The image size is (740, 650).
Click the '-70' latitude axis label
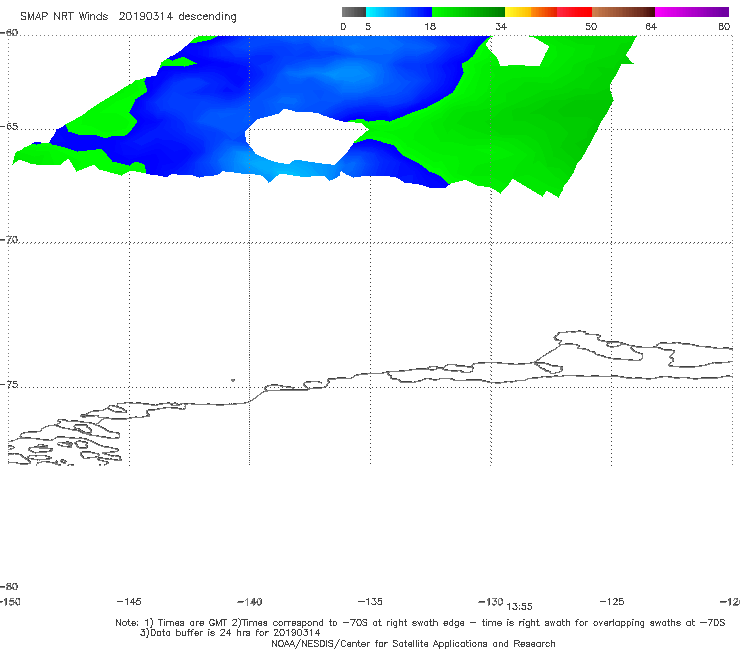point(9,240)
